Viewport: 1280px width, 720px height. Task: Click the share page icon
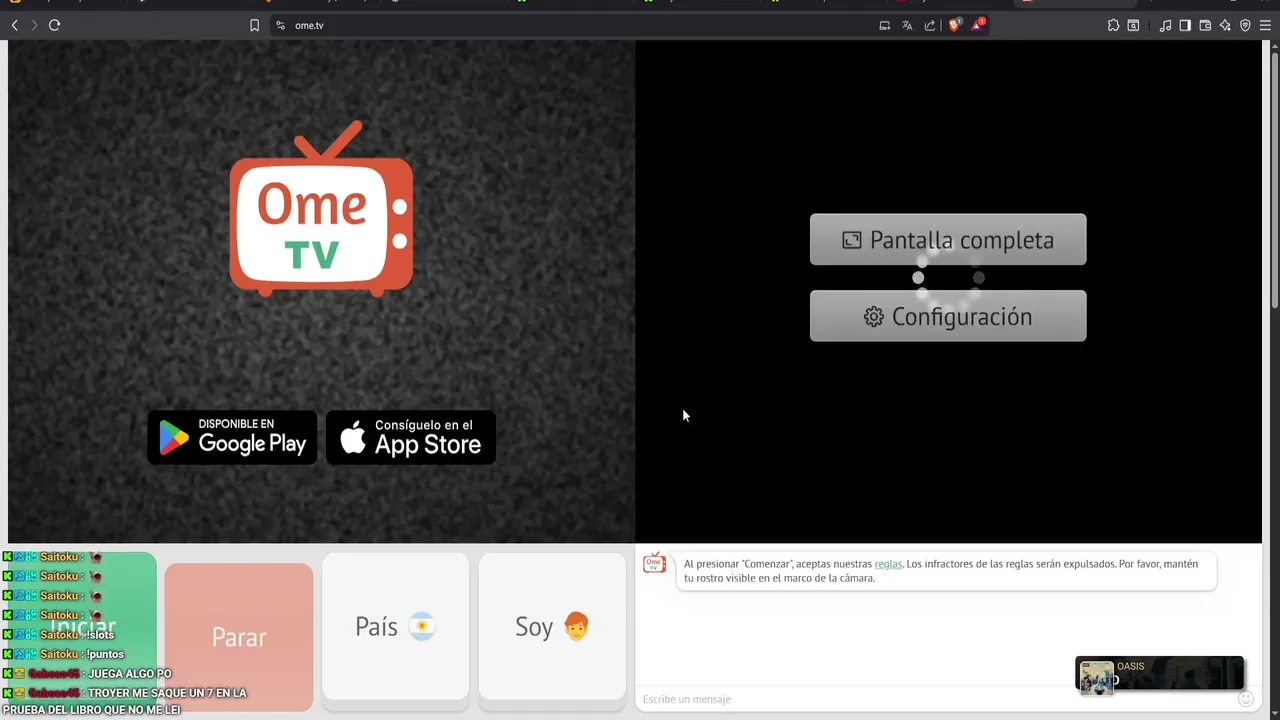(x=930, y=25)
